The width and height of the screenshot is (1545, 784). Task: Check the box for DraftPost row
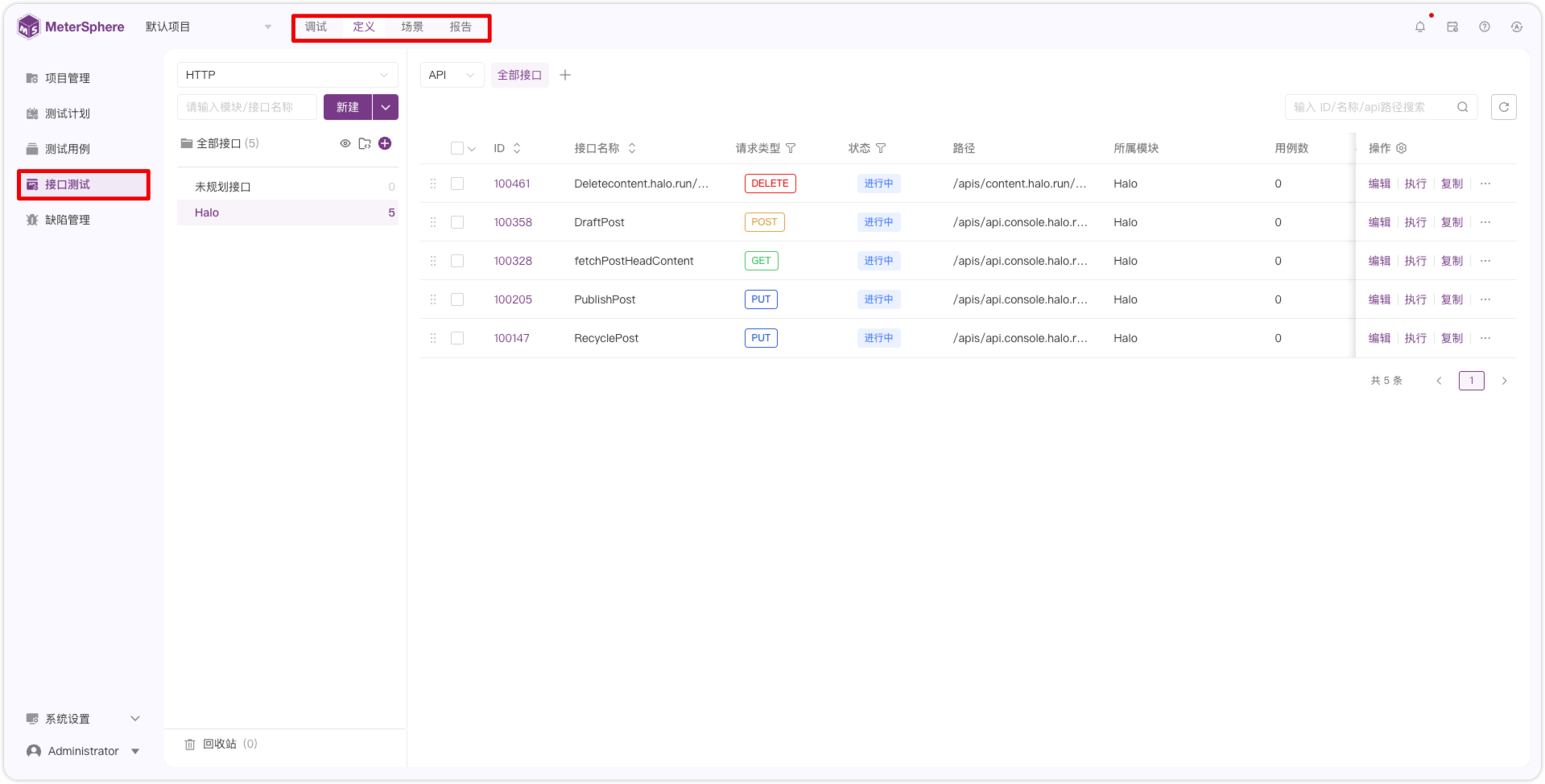pos(457,222)
